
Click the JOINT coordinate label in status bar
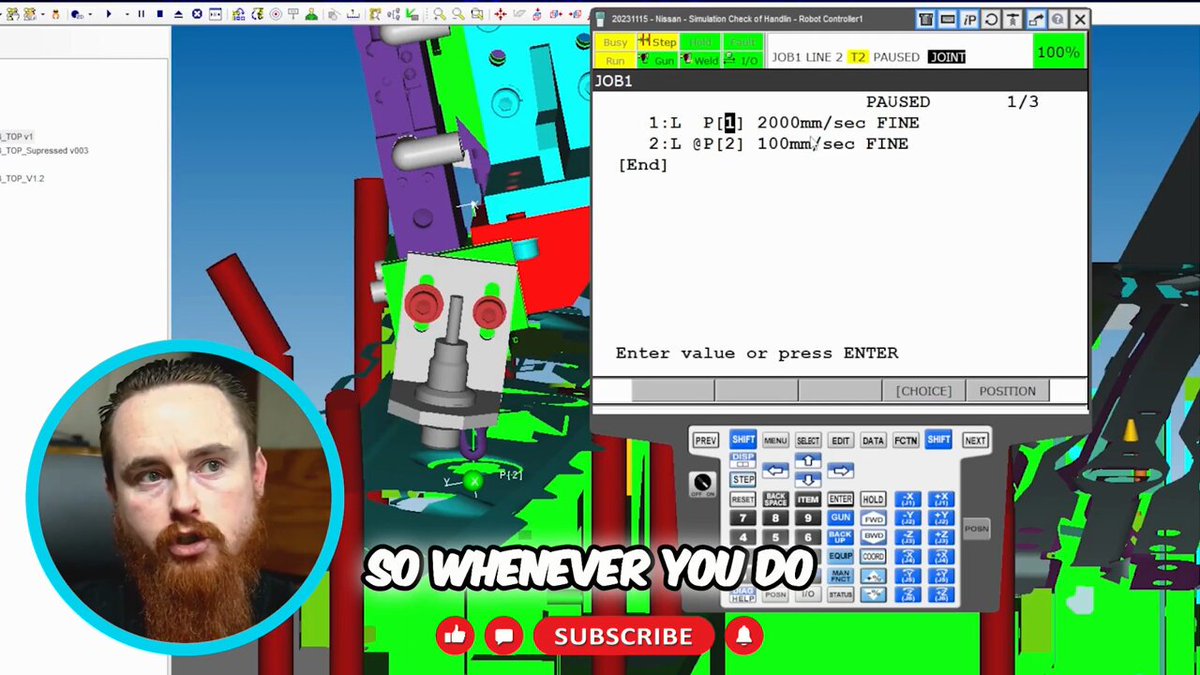(x=946, y=57)
